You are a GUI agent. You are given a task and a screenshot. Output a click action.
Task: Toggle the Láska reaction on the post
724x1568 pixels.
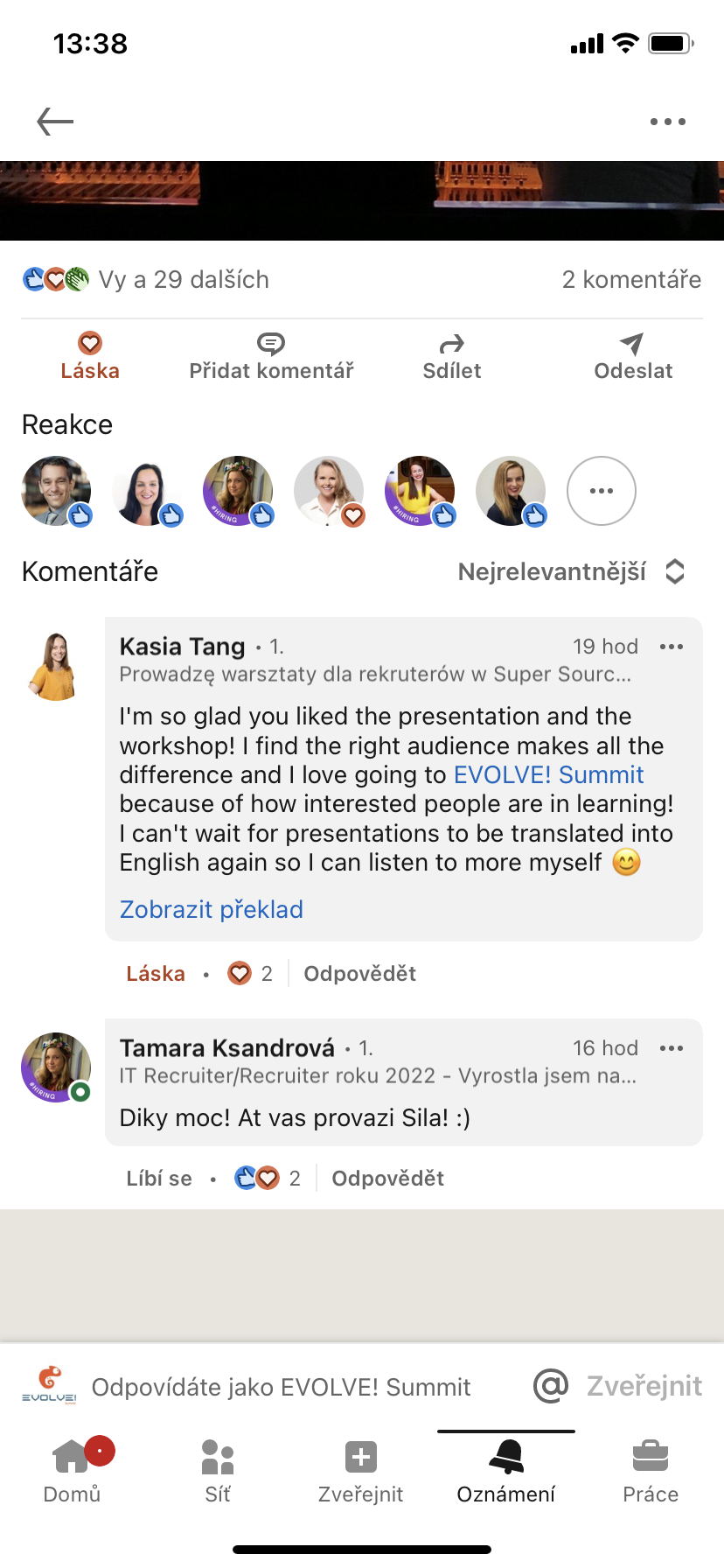pyautogui.click(x=90, y=357)
